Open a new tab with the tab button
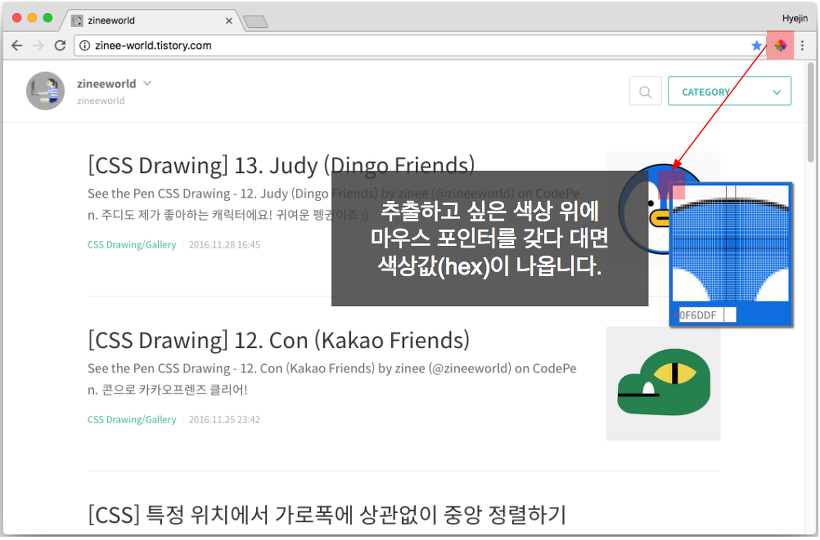The width and height of the screenshot is (820, 540). (x=255, y=21)
